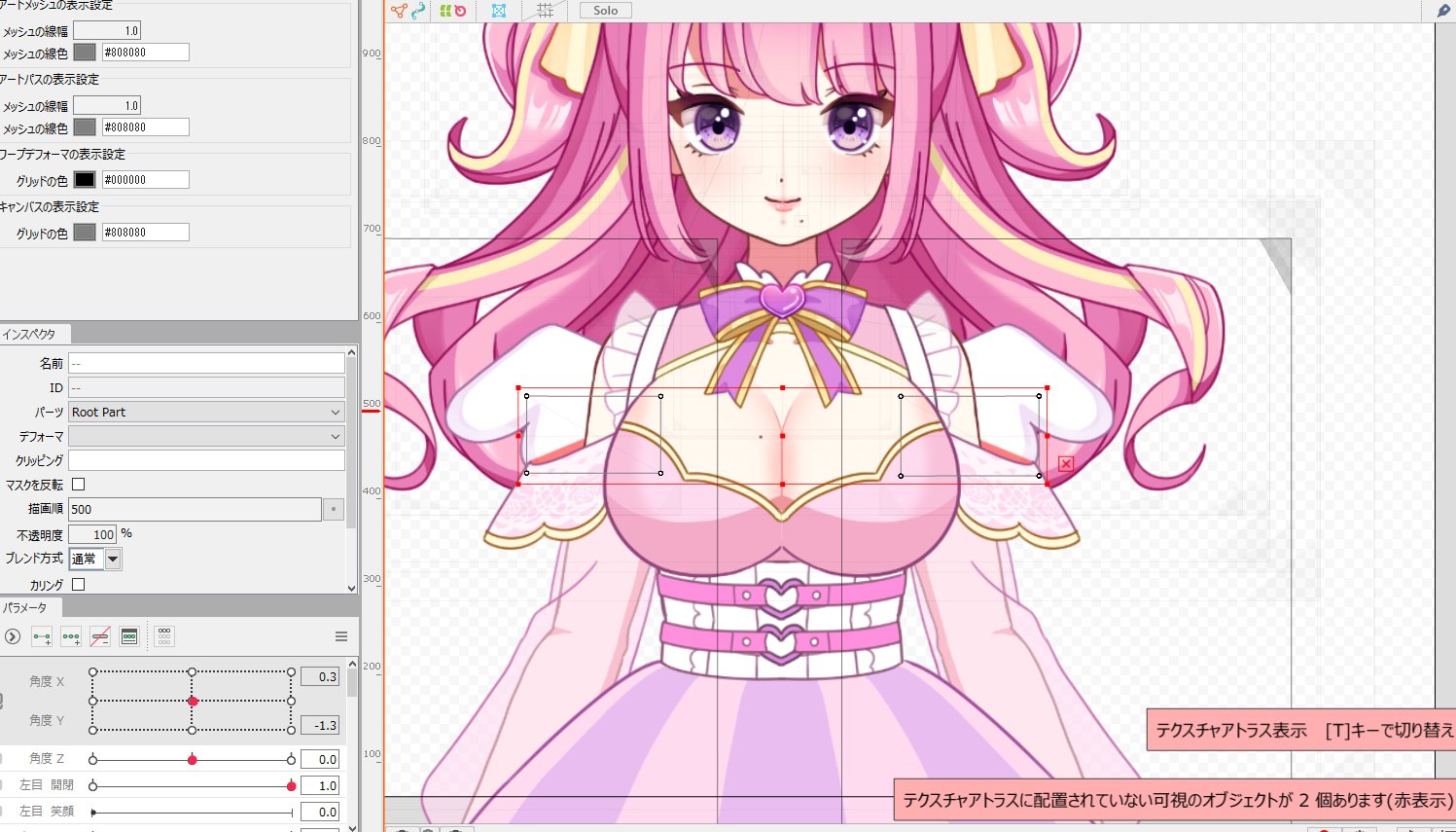Viewport: 1456px width, 832px height.
Task: Click the red dot in 角度 X/Y grid
Action: tap(193, 701)
